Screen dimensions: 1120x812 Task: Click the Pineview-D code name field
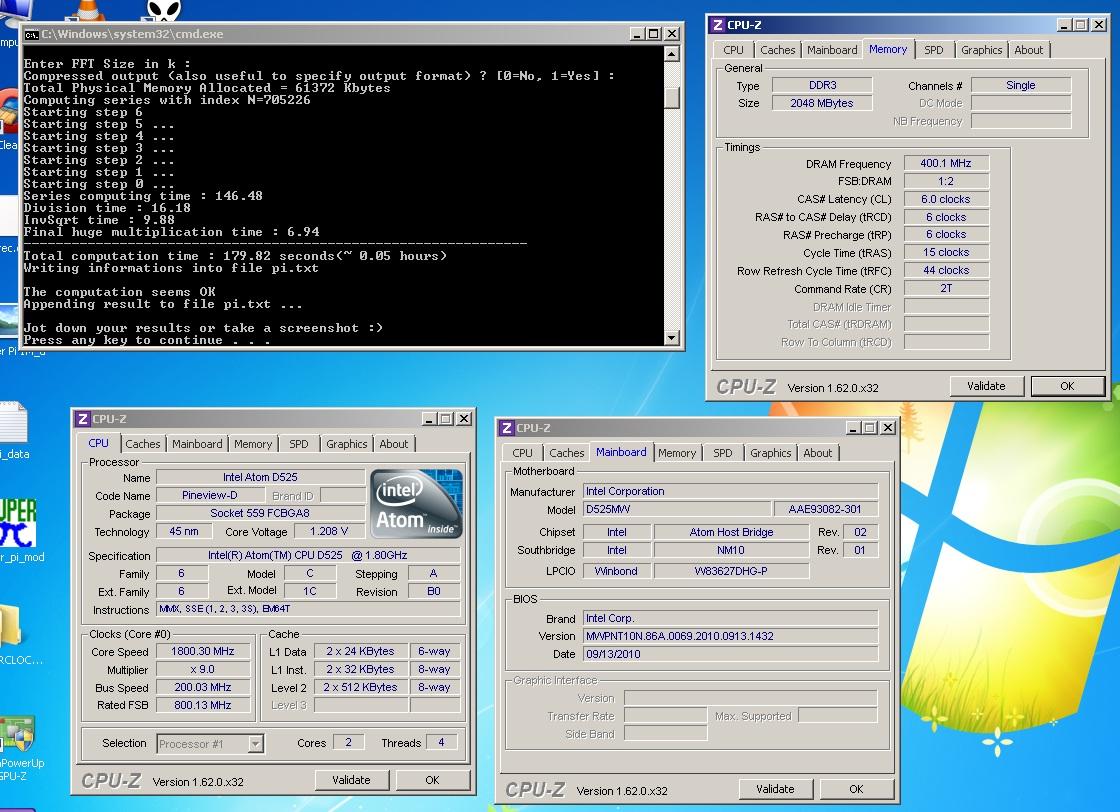[x=210, y=496]
